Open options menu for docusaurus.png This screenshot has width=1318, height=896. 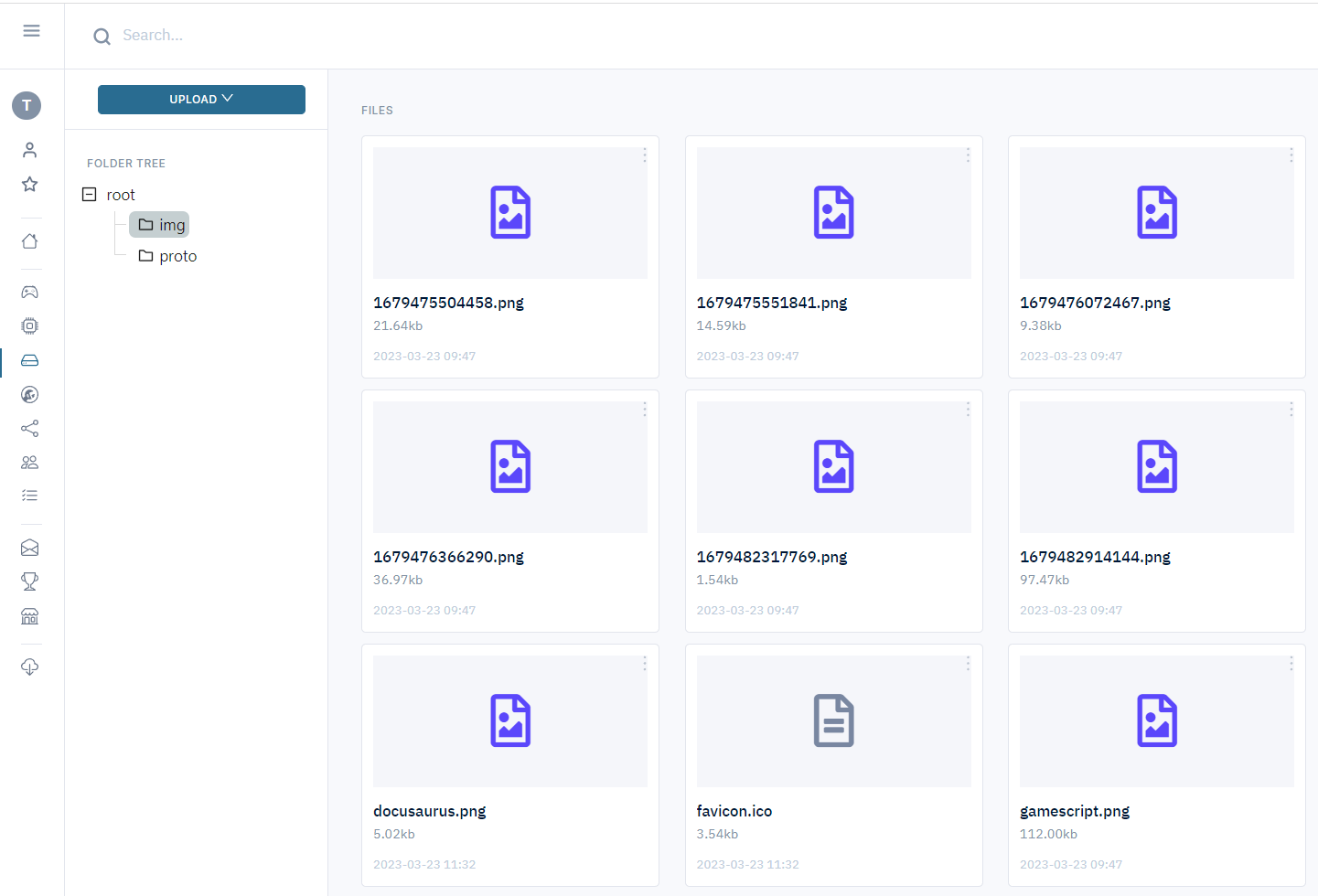point(644,664)
